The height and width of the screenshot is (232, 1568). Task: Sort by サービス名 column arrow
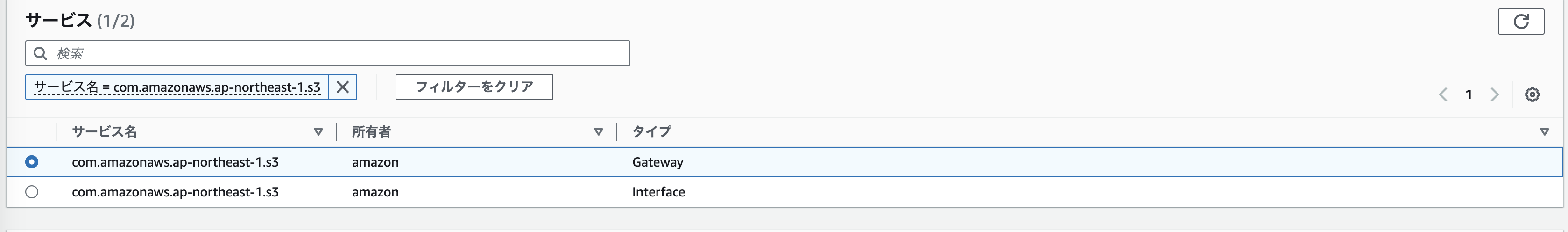tap(318, 132)
